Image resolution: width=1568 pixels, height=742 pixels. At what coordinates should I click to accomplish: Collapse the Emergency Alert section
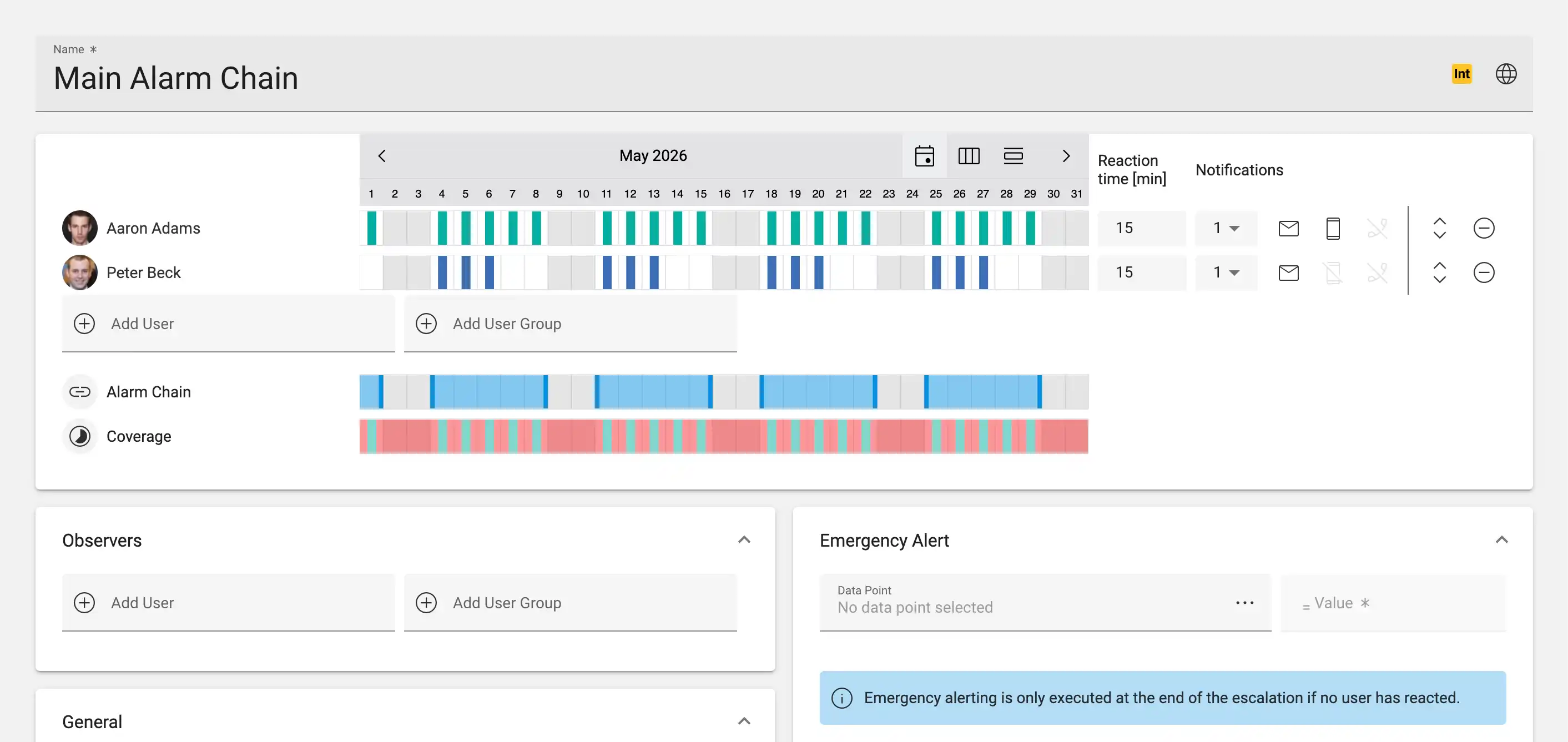pos(1501,540)
